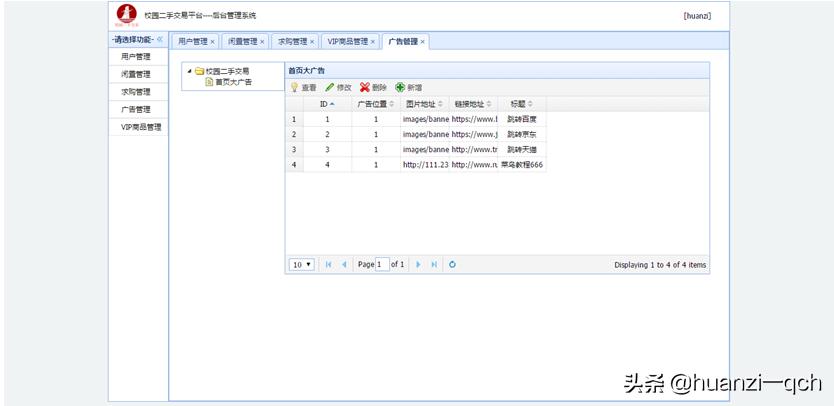This screenshot has width=834, height=406.
Task: Open the page size dropdown showing 10
Action: [302, 264]
